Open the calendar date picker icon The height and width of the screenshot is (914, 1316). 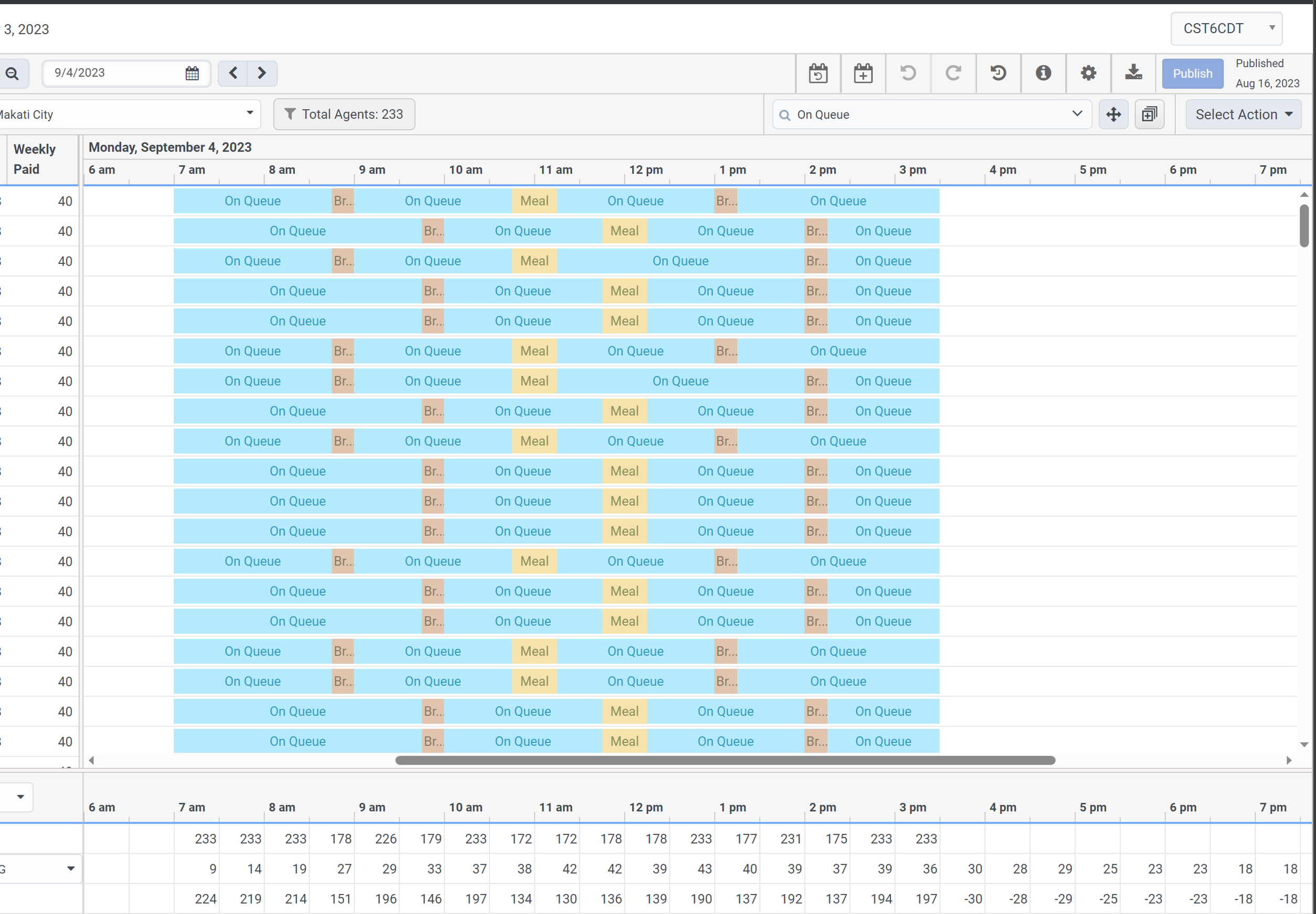pyautogui.click(x=192, y=73)
